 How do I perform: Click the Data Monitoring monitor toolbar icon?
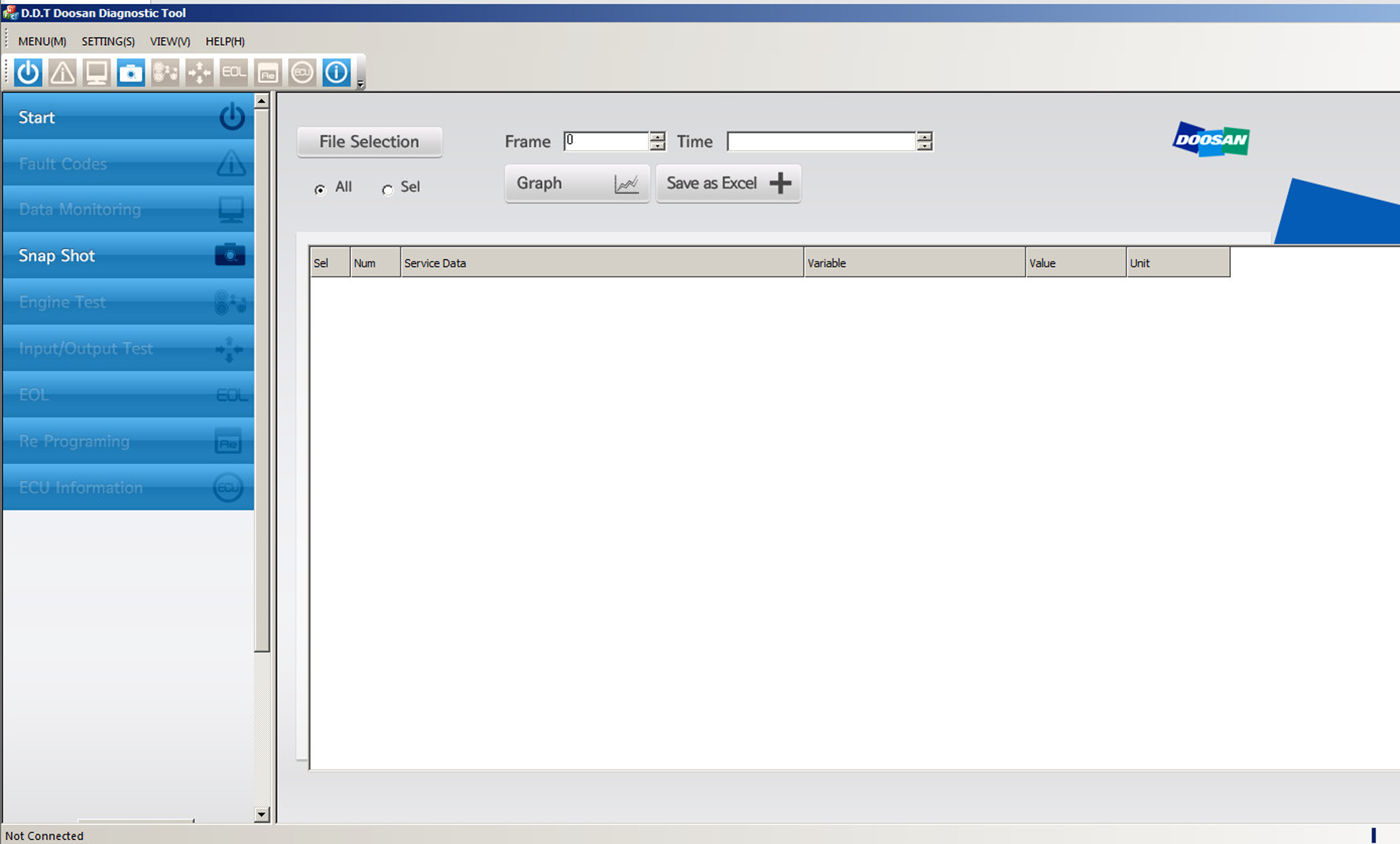[x=96, y=73]
